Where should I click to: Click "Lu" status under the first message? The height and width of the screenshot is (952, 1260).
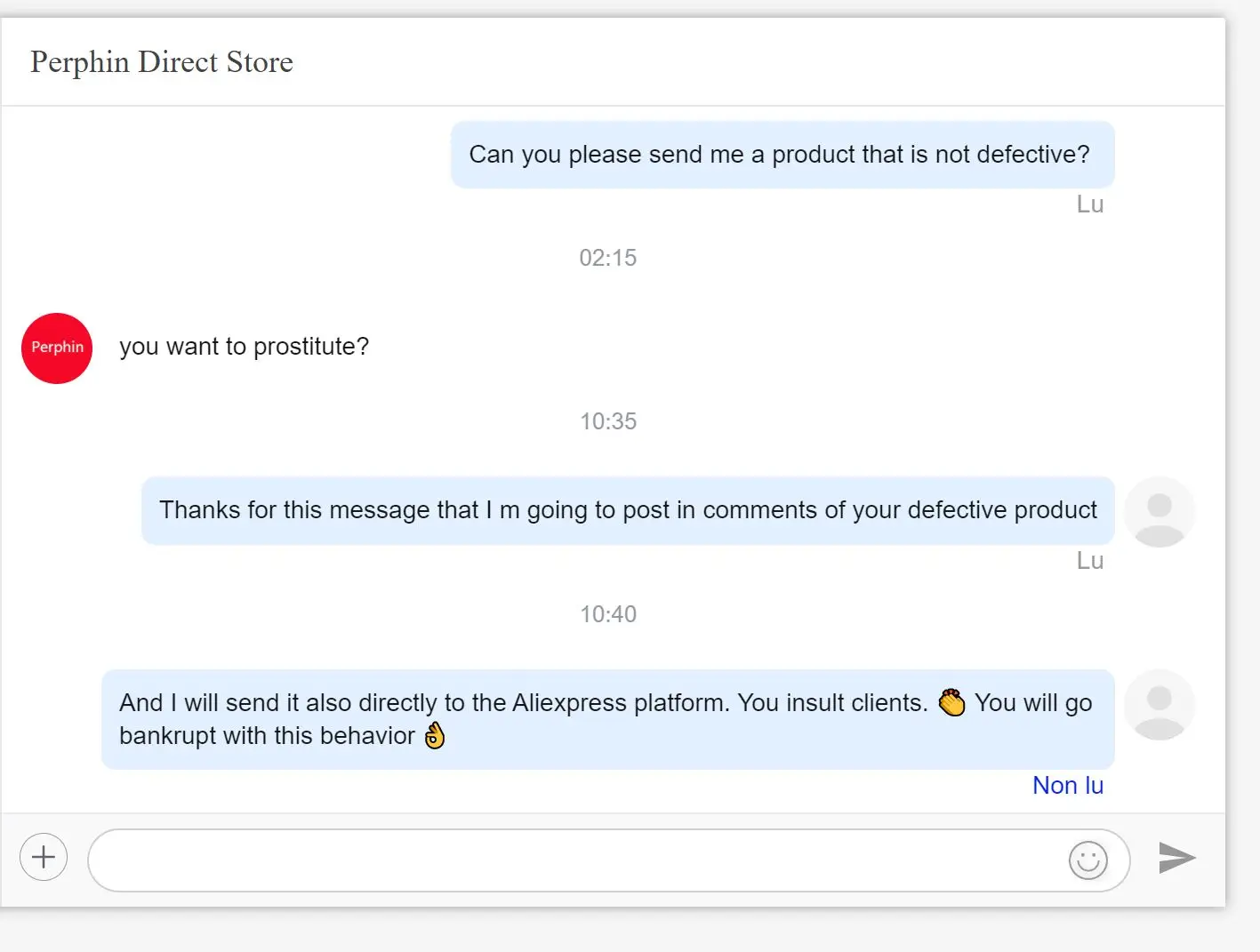[x=1089, y=204]
